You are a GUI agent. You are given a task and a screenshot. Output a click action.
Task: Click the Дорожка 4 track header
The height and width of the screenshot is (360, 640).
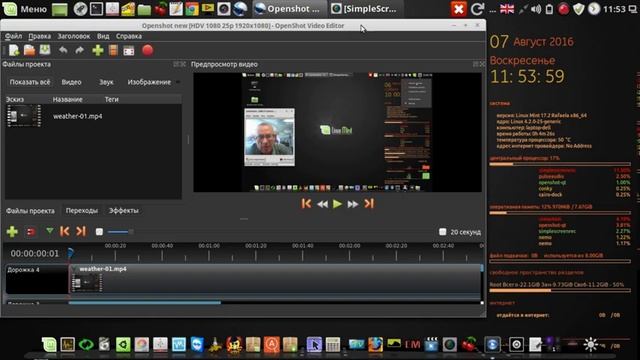pyautogui.click(x=37, y=279)
